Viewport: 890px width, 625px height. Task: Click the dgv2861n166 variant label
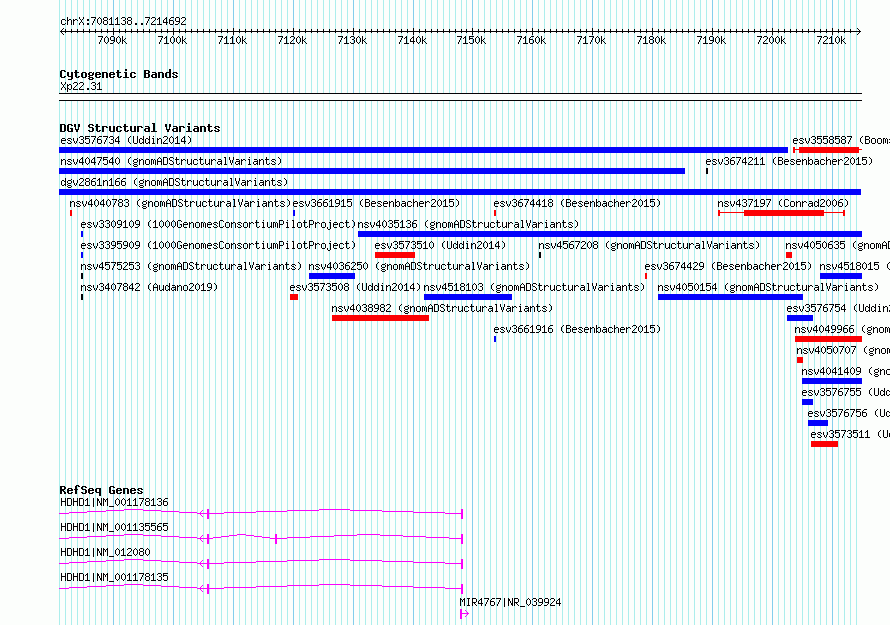point(174,182)
